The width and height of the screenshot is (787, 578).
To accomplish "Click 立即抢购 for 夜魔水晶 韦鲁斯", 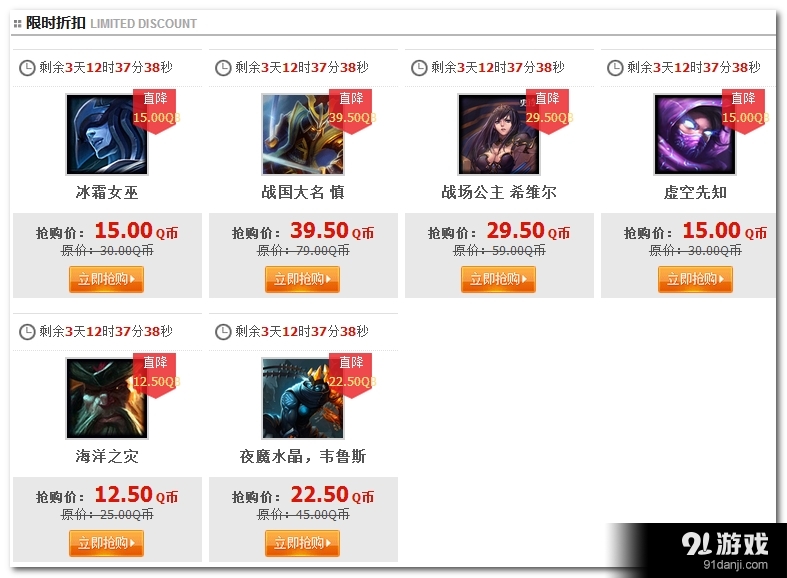I will tap(302, 543).
